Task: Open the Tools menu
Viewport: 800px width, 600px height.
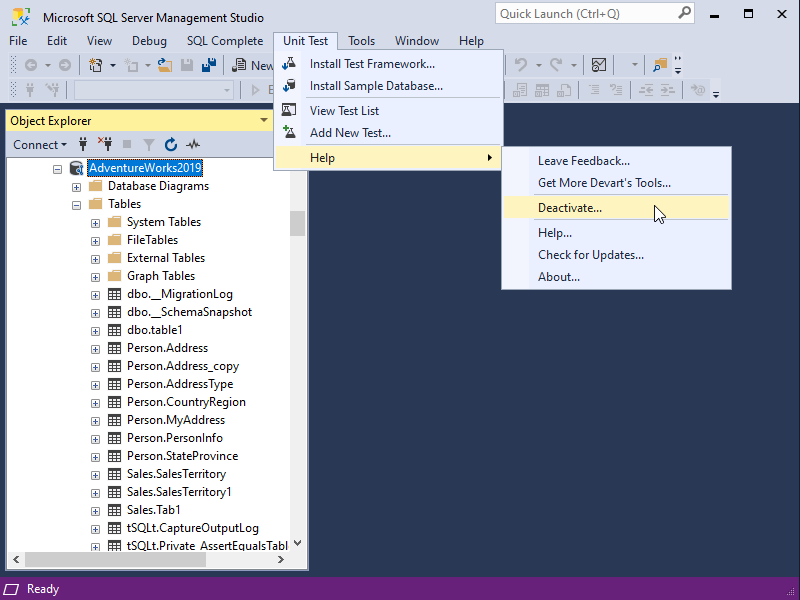Action: (361, 41)
